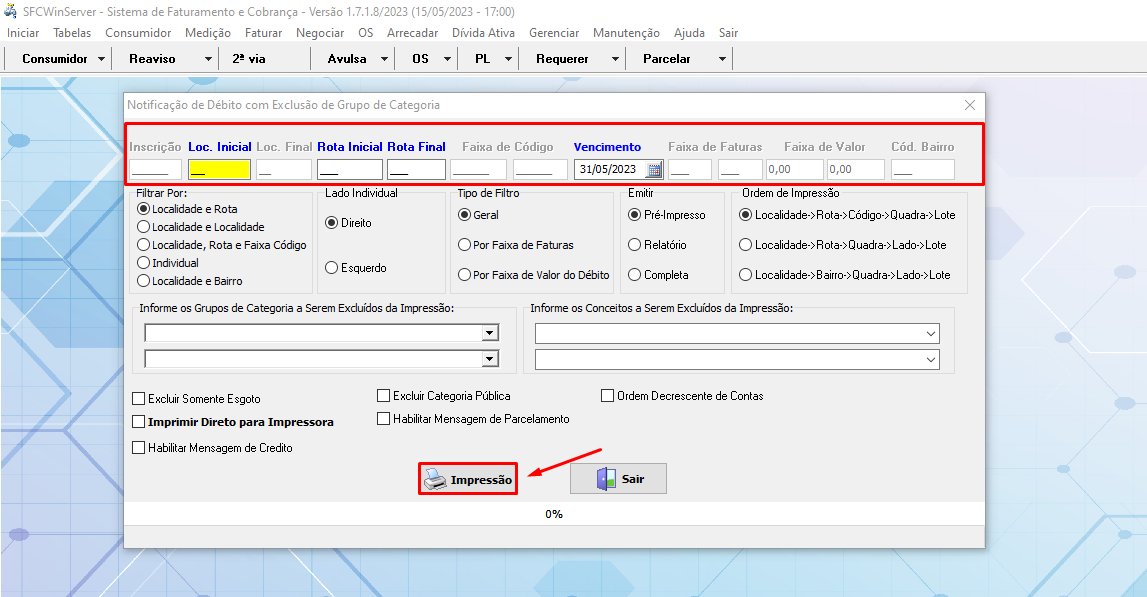Click the printer Impressão button

468,479
